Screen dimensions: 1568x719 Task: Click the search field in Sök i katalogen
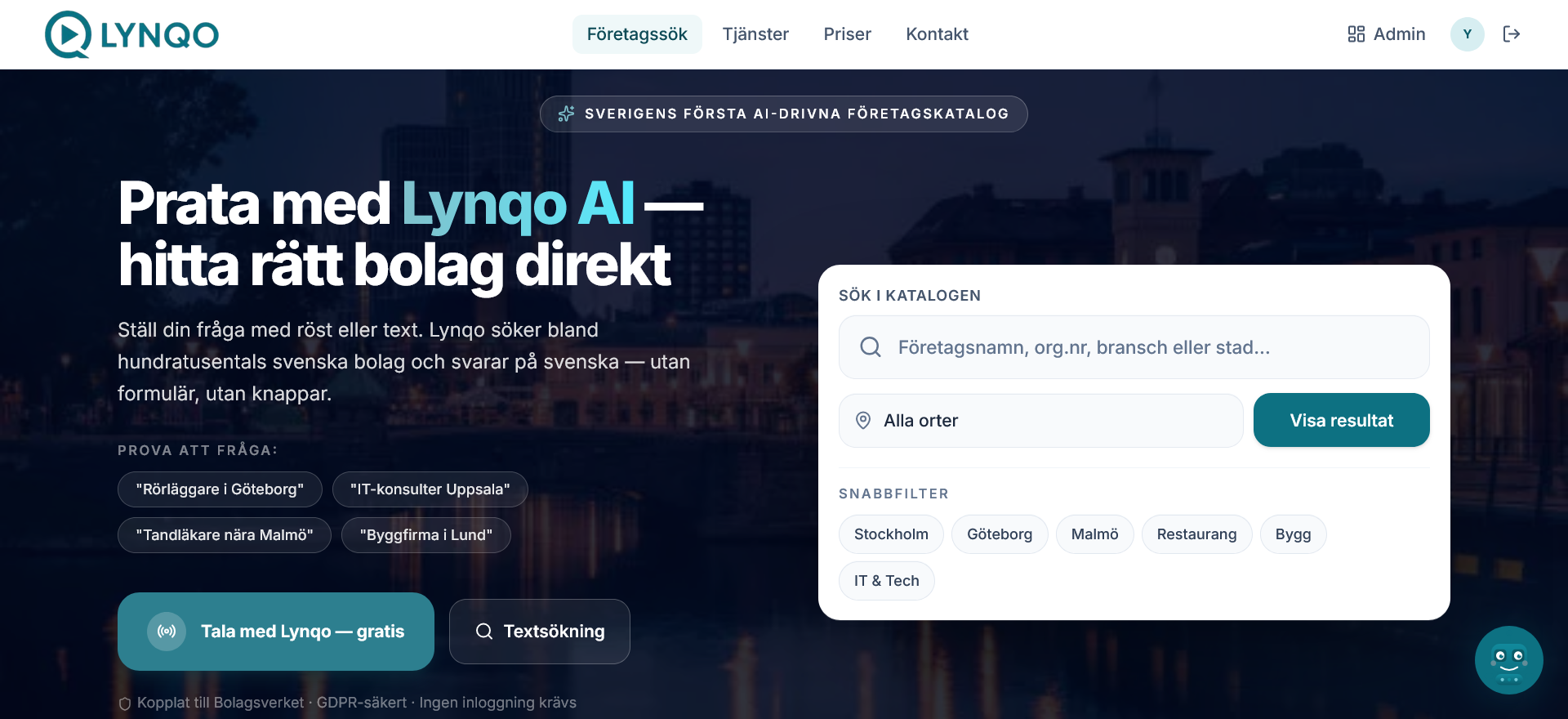[1134, 347]
